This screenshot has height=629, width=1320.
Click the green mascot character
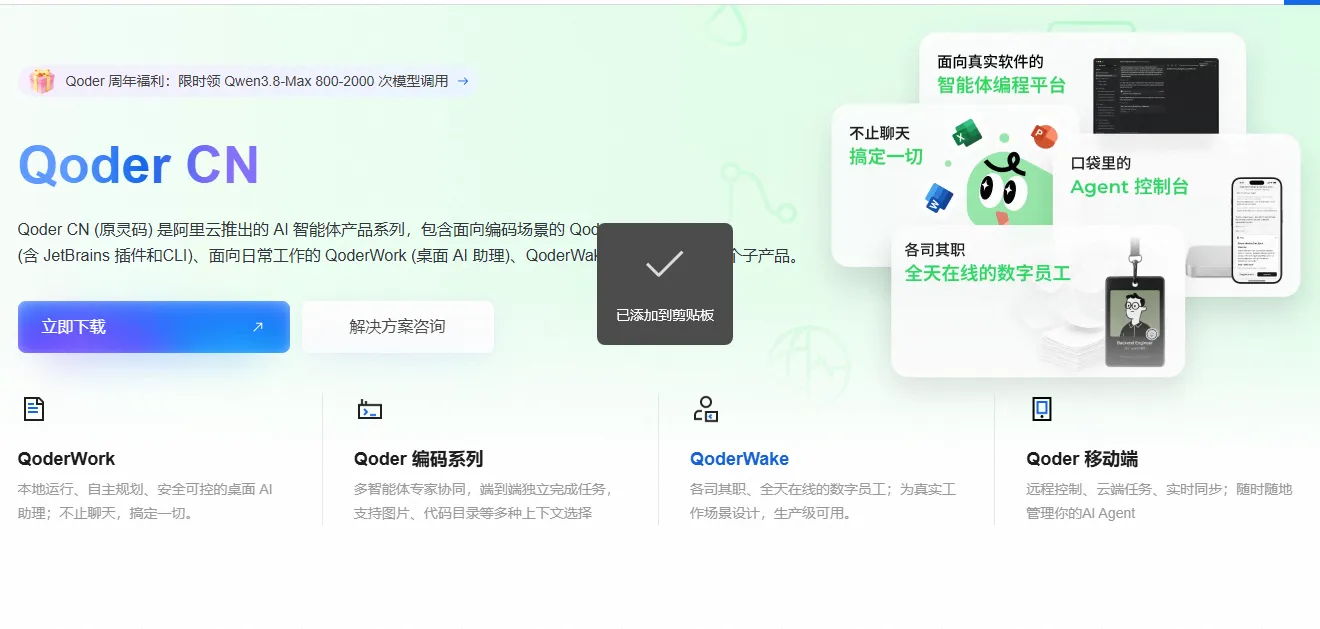click(1008, 190)
